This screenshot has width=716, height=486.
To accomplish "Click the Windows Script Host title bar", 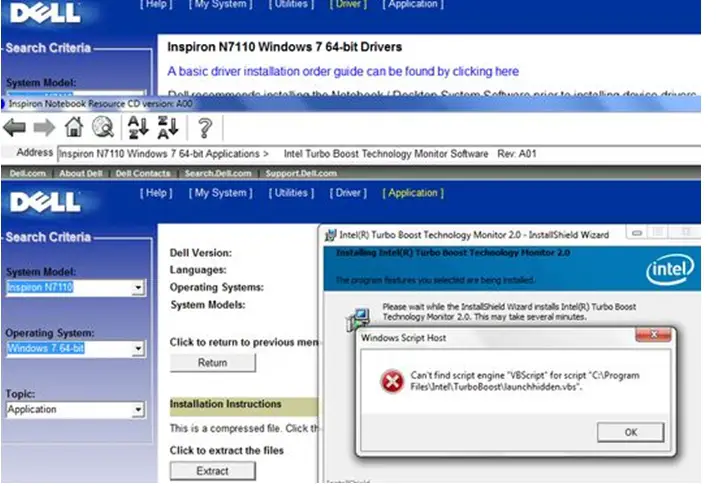I will 497,338.
